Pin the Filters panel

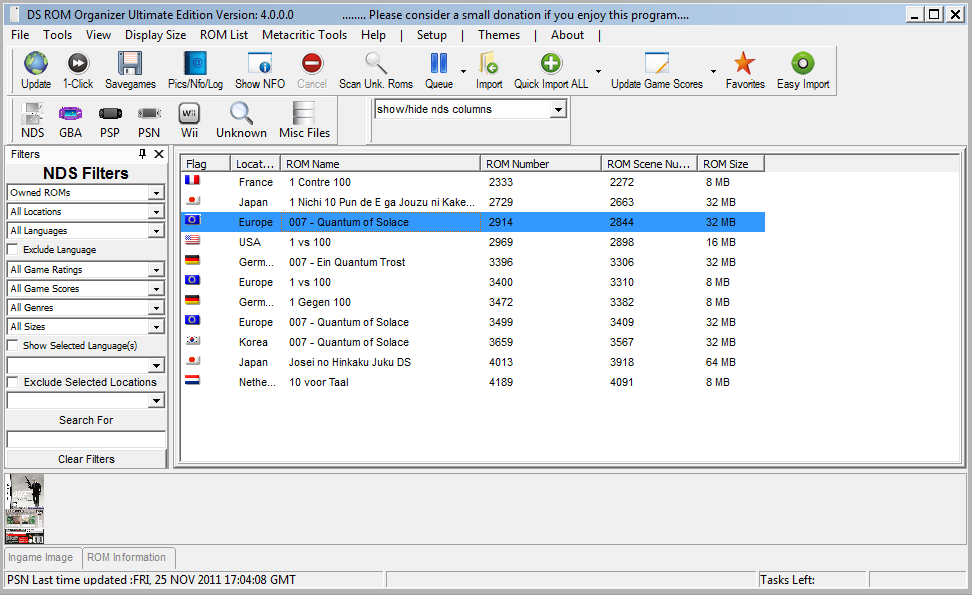tap(143, 154)
